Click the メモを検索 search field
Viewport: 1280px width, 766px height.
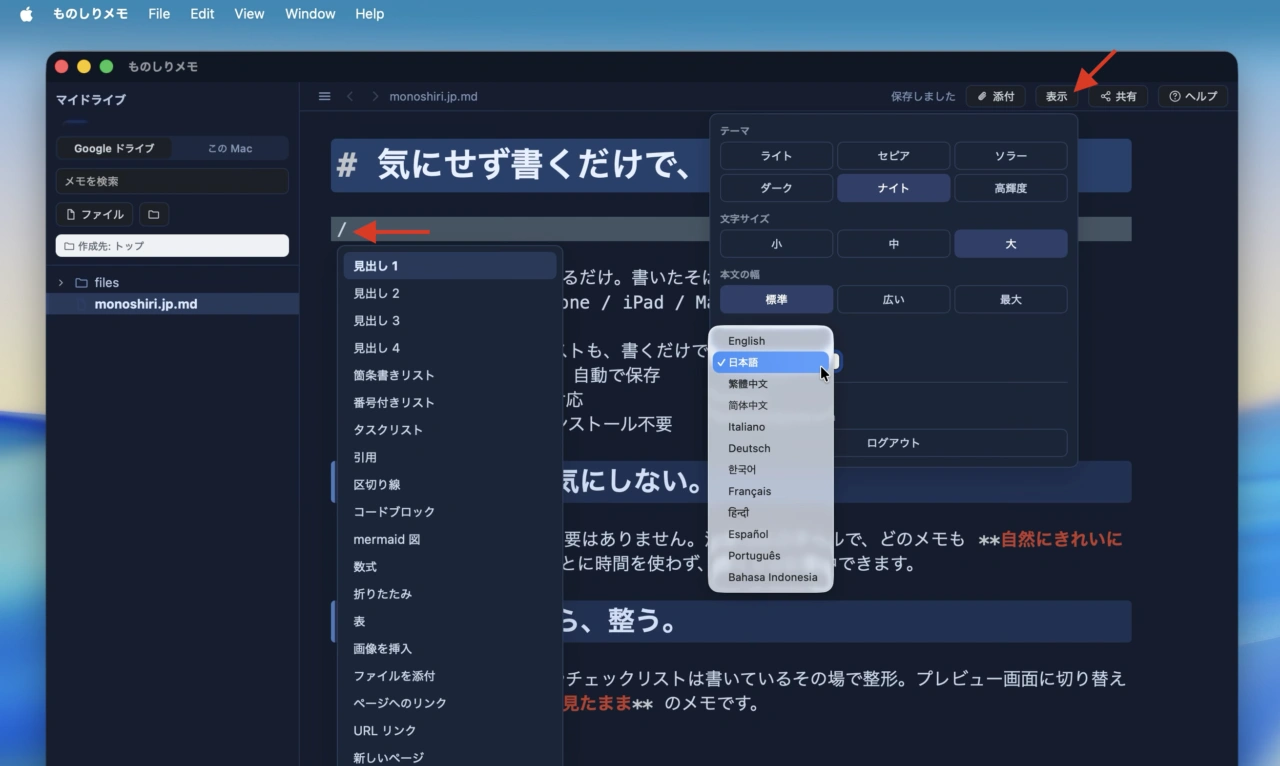172,181
